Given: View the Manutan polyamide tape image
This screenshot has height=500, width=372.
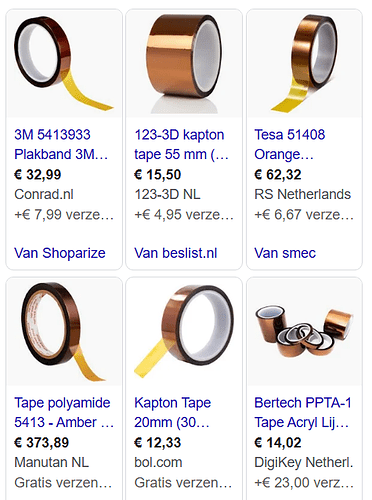Looking at the screenshot, I should tap(64, 332).
